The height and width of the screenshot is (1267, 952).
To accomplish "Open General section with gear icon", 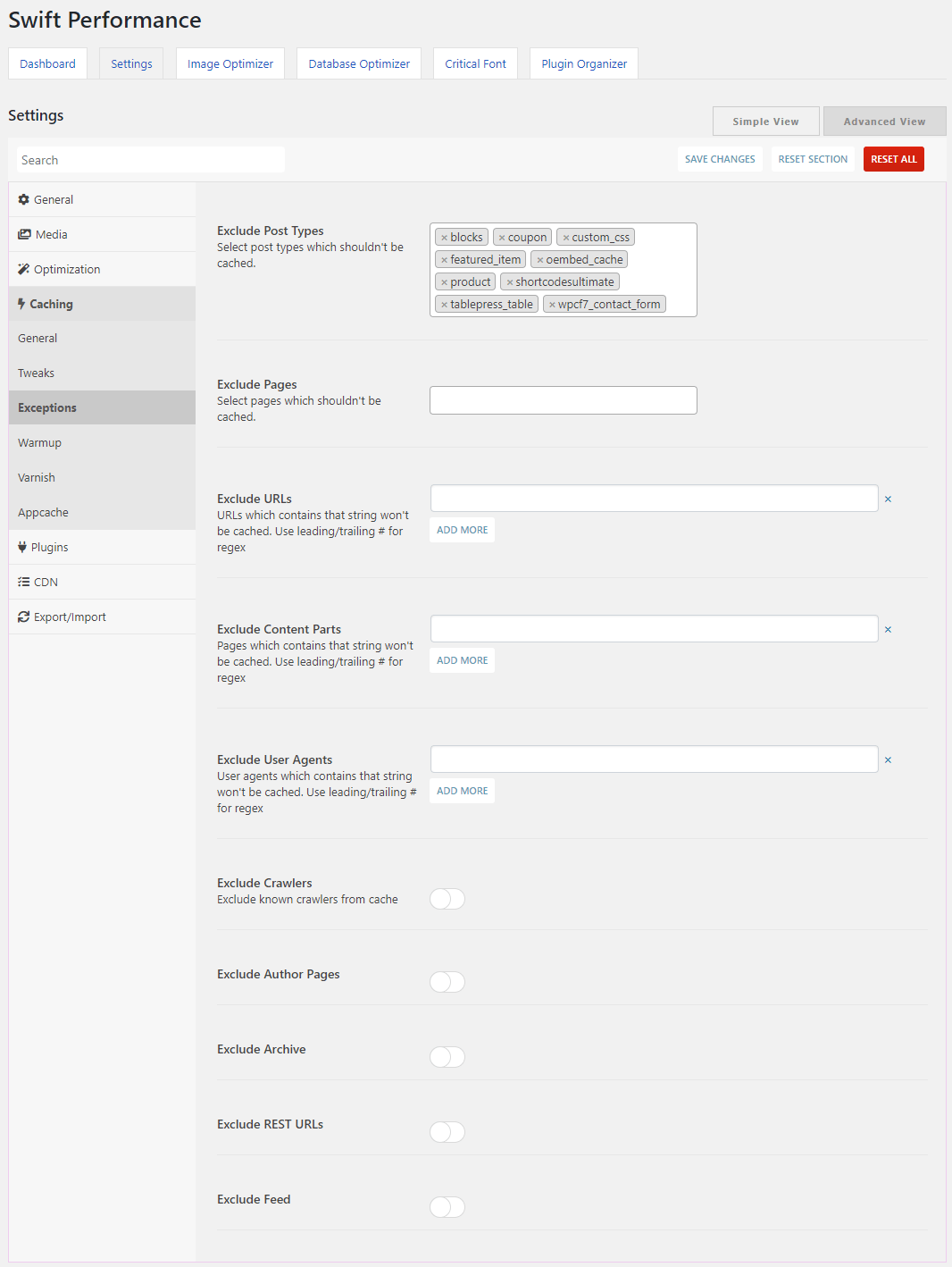I will point(102,200).
